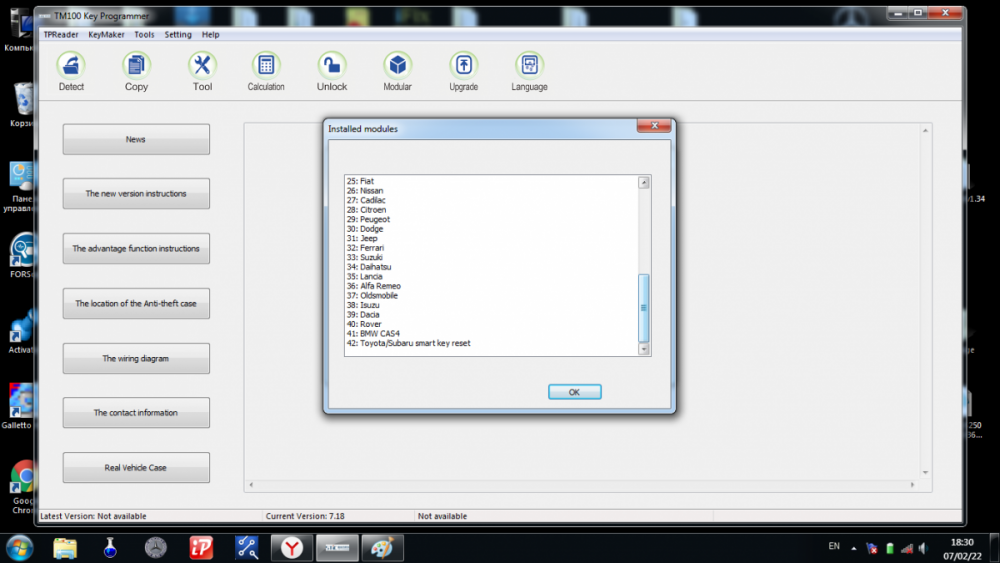This screenshot has height=563, width=1000.
Task: Select the 37: Oldsmobile entry
Action: pos(372,296)
